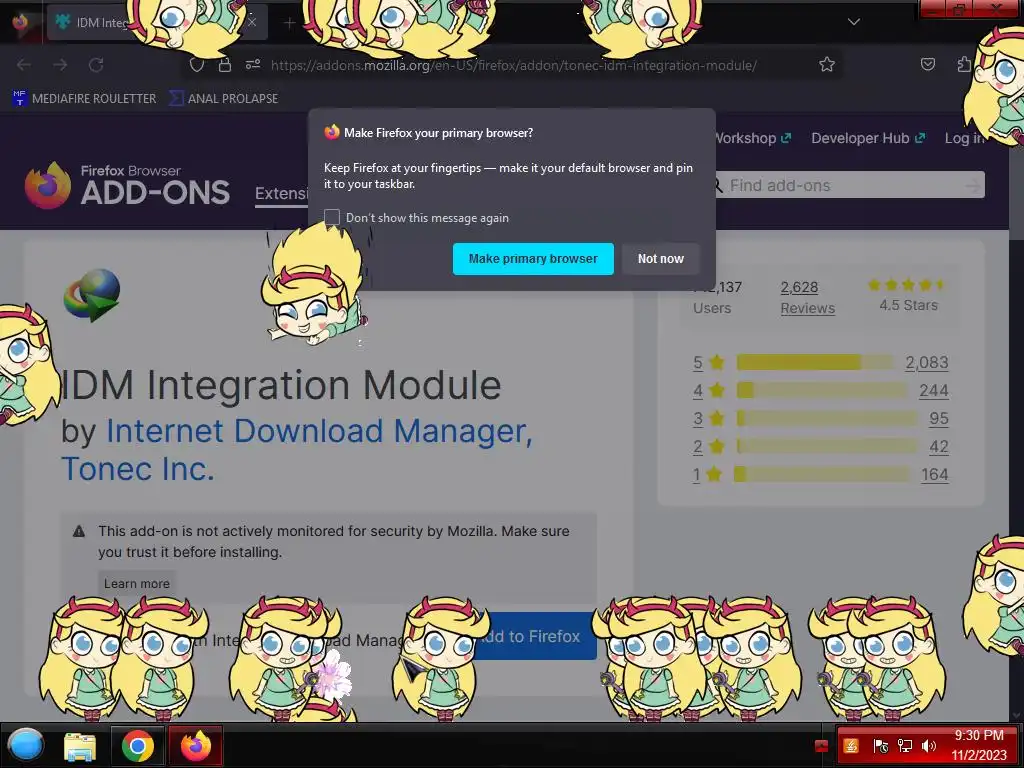Dismiss dialog with Not now
Screen dimensions: 1024x768
click(x=660, y=259)
